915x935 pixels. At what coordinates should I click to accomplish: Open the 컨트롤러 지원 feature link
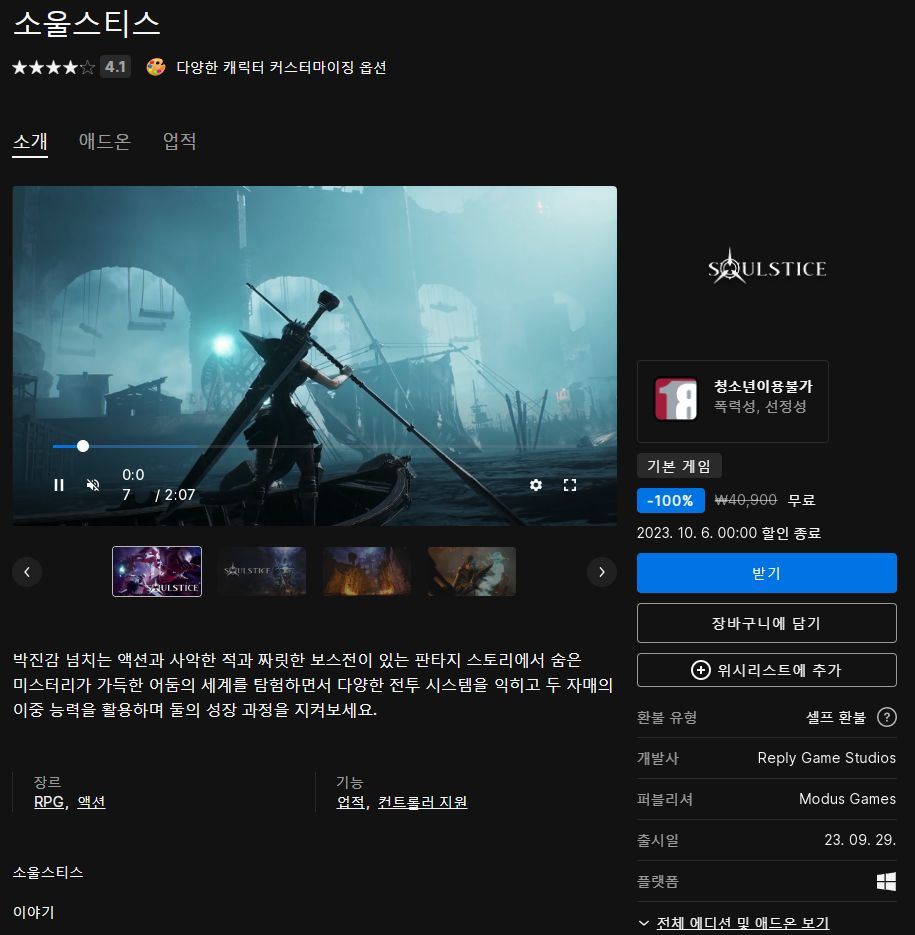pos(422,802)
